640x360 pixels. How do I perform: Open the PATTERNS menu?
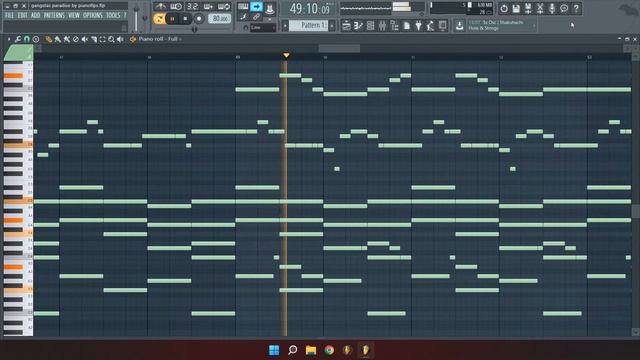[54, 16]
